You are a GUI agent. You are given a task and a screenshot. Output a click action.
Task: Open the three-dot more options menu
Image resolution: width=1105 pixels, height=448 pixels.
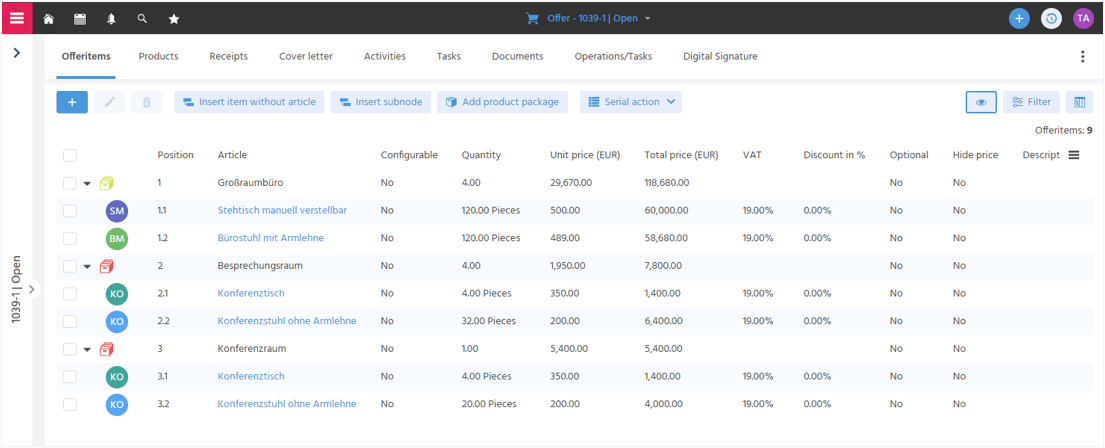pyautogui.click(x=1083, y=57)
